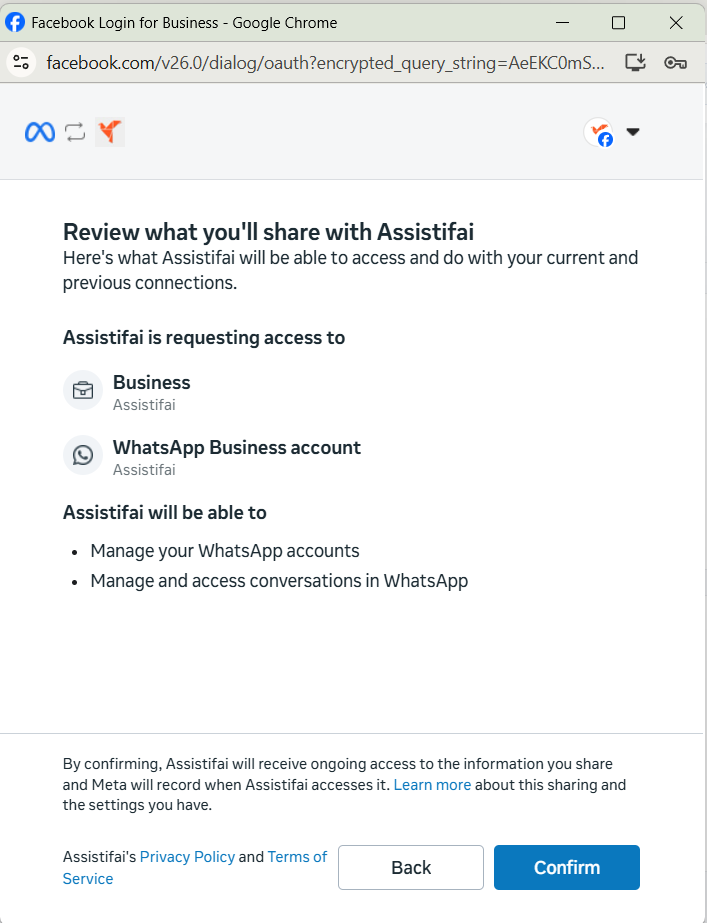
Task: Expand the account switcher dropdown arrow
Action: pos(633,132)
